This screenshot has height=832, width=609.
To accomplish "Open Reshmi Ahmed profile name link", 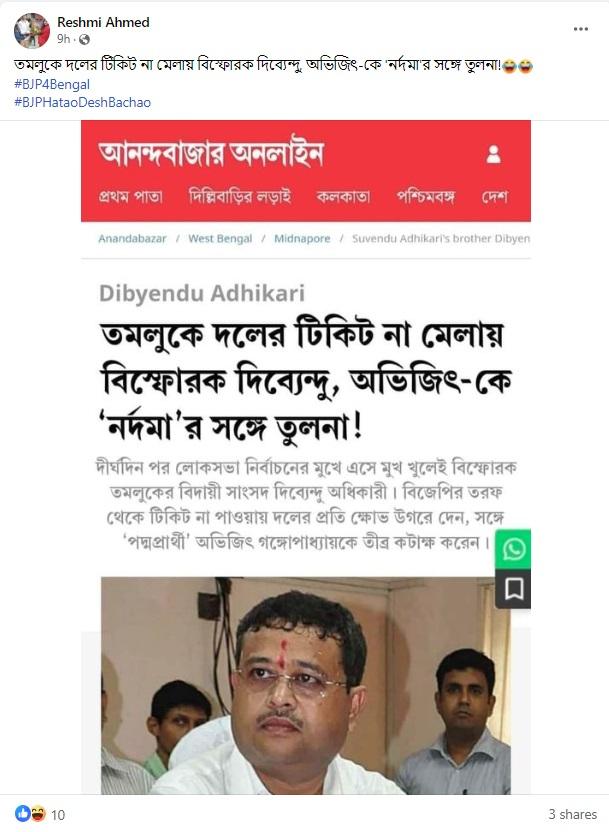I will (103, 22).
